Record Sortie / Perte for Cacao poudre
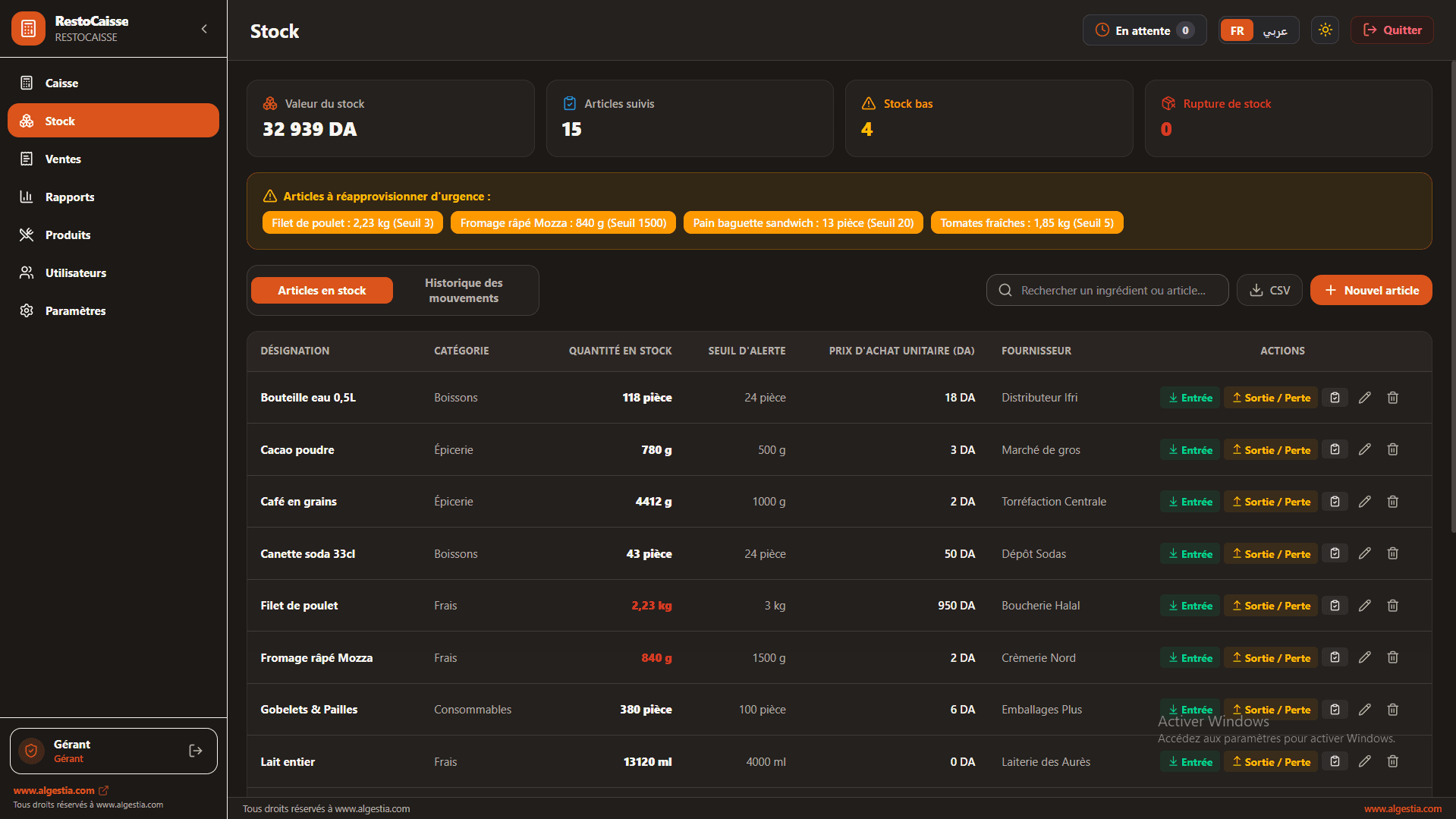 [x=1271, y=450]
